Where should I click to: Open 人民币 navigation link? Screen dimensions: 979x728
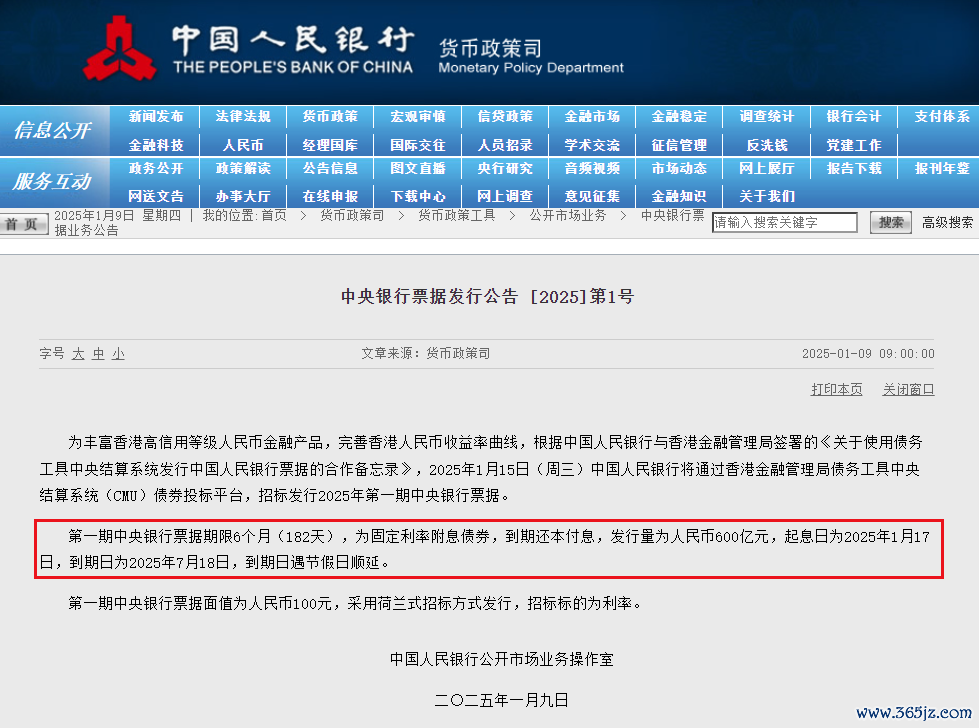(x=243, y=145)
